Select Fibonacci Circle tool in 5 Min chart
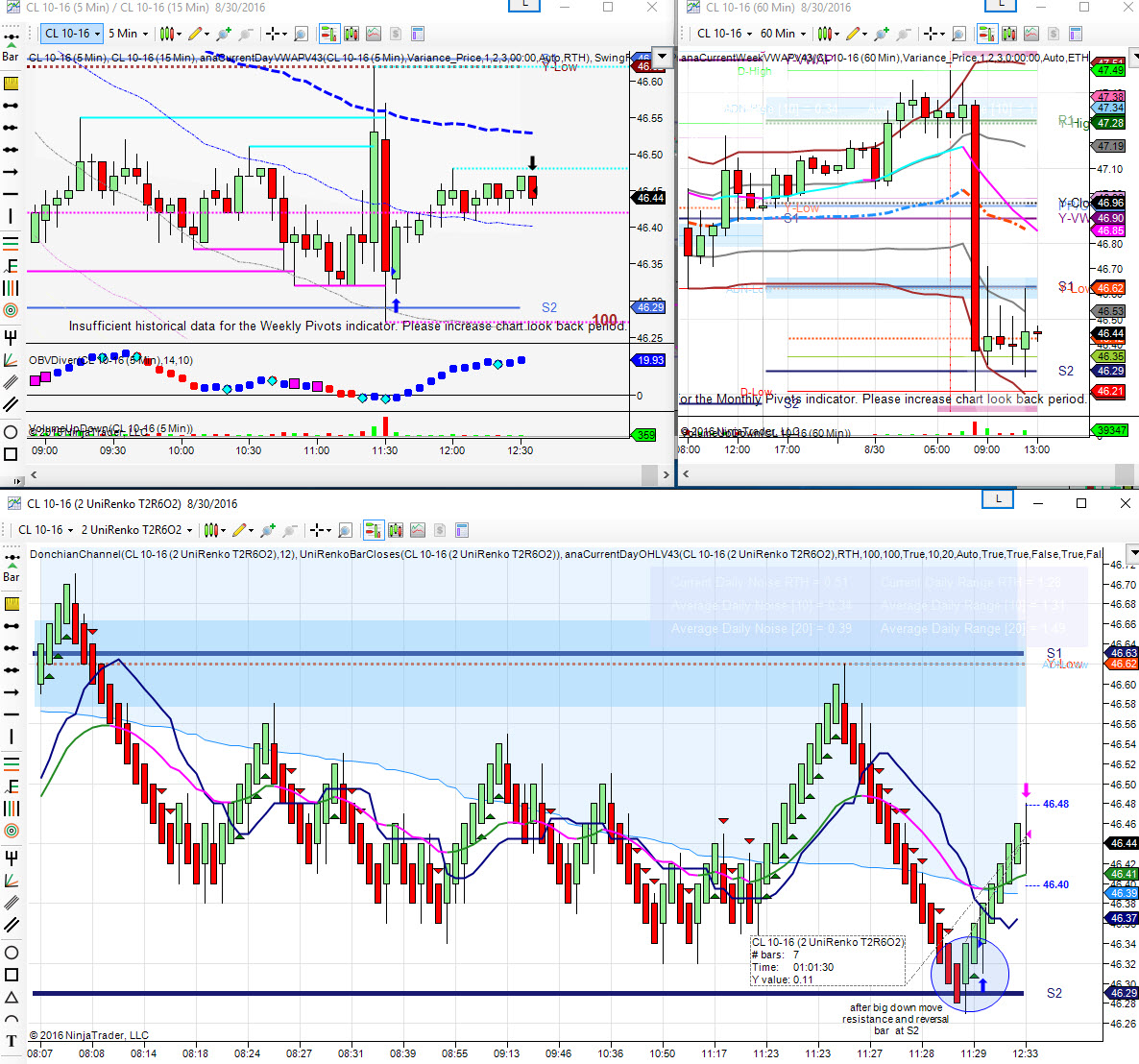 pos(11,310)
